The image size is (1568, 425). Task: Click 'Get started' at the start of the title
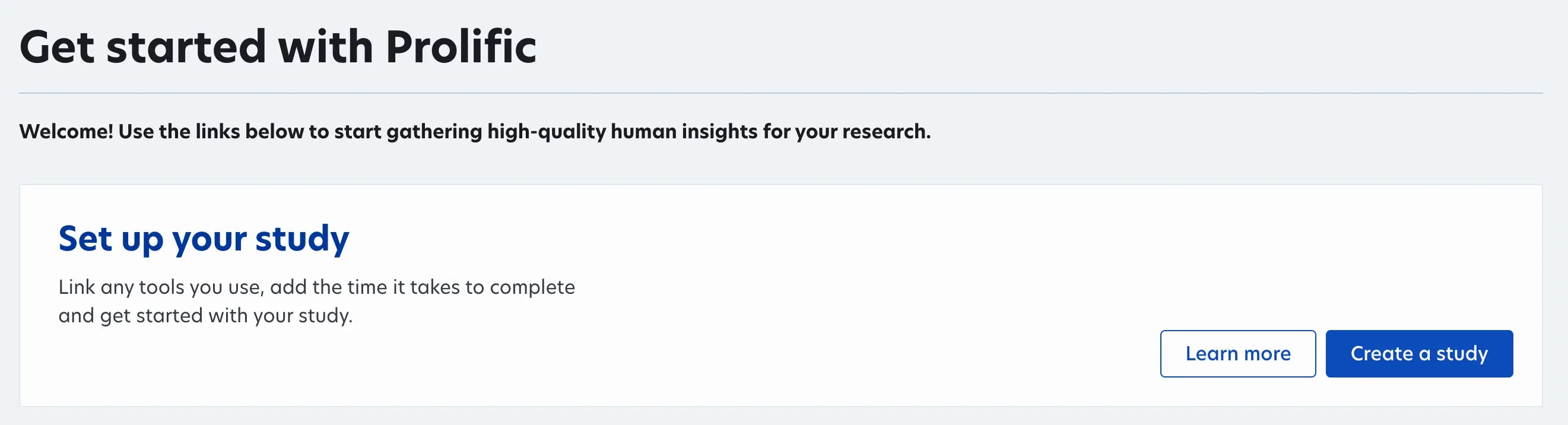point(143,46)
